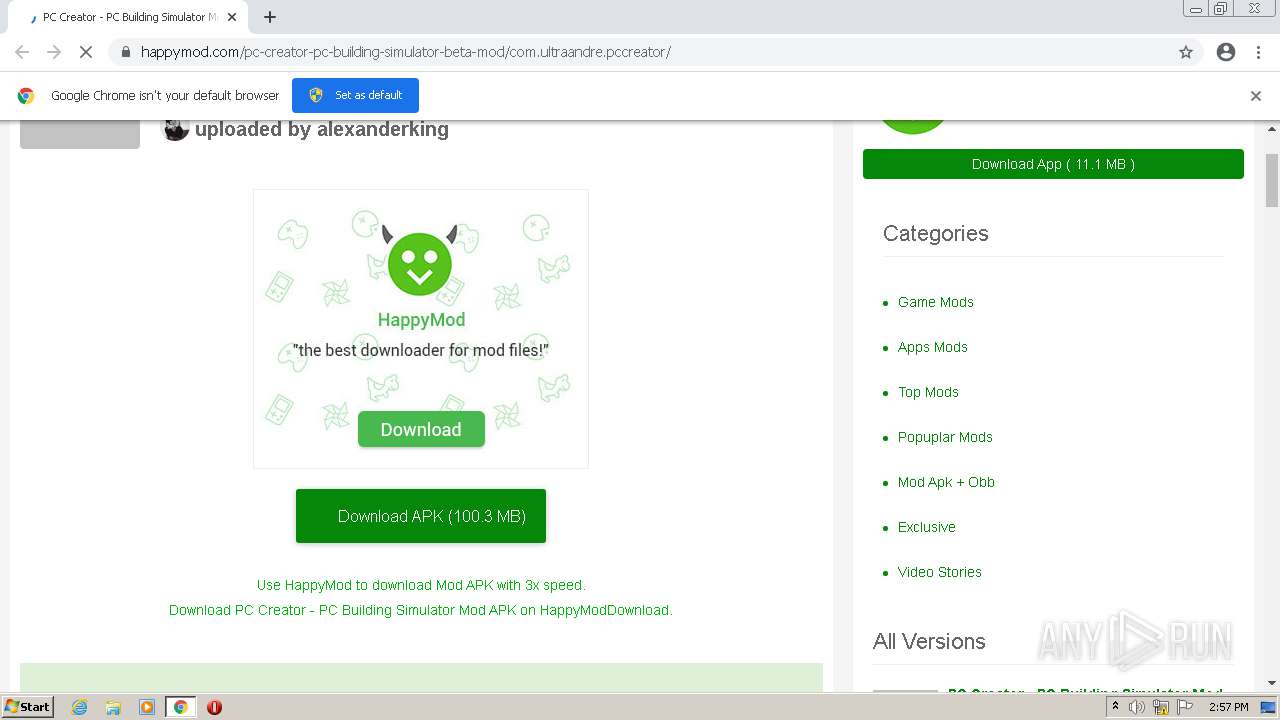
Task: Click the volume speaker tray icon
Action: pyautogui.click(x=1137, y=707)
